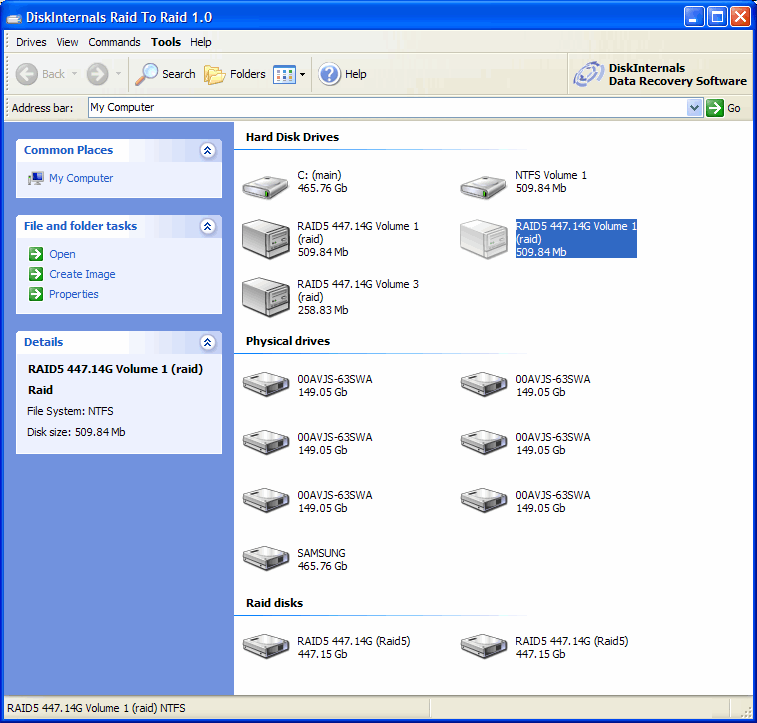Screen dimensions: 757x723
Task: Click the Physical drives heading
Action: point(288,341)
